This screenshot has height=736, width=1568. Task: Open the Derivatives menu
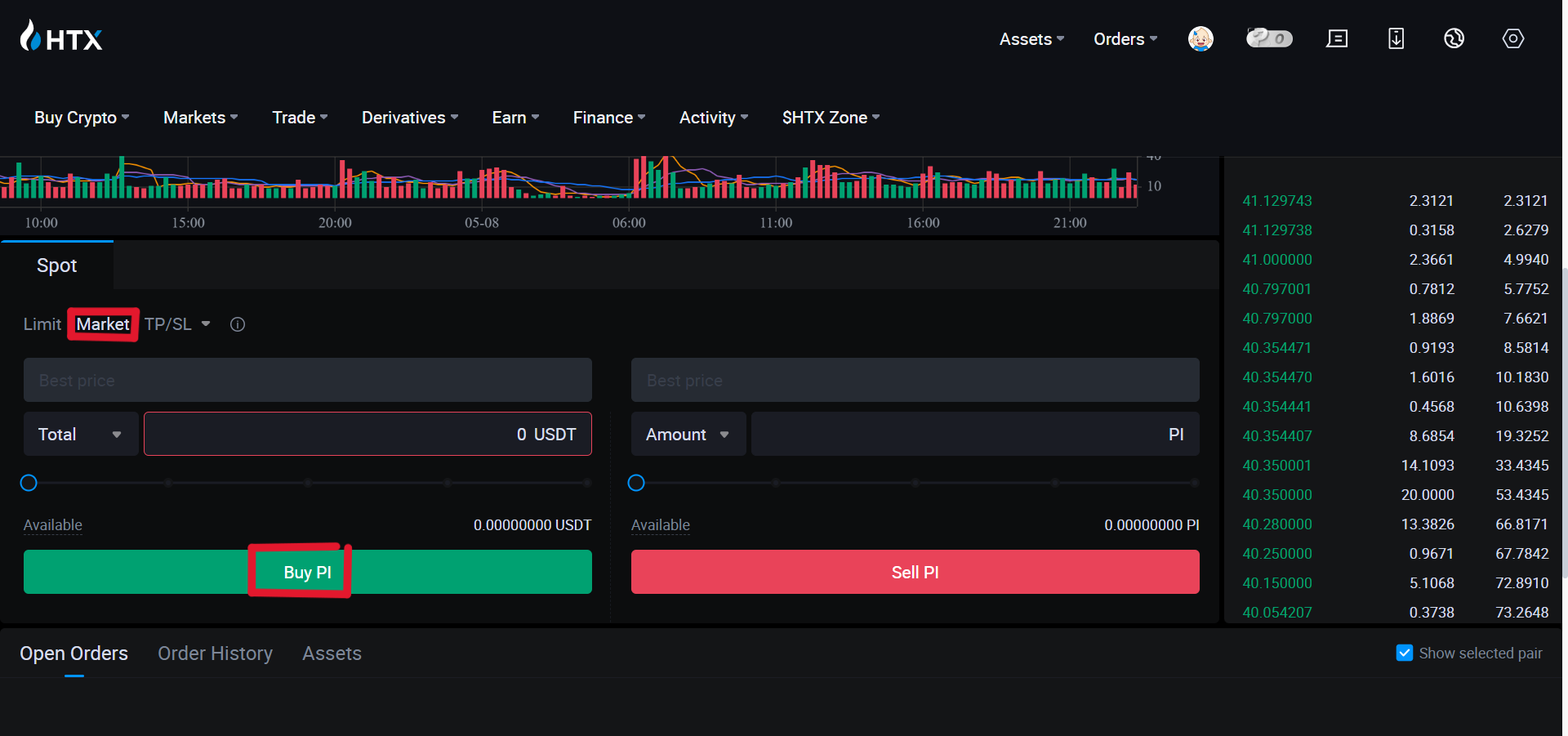(410, 118)
